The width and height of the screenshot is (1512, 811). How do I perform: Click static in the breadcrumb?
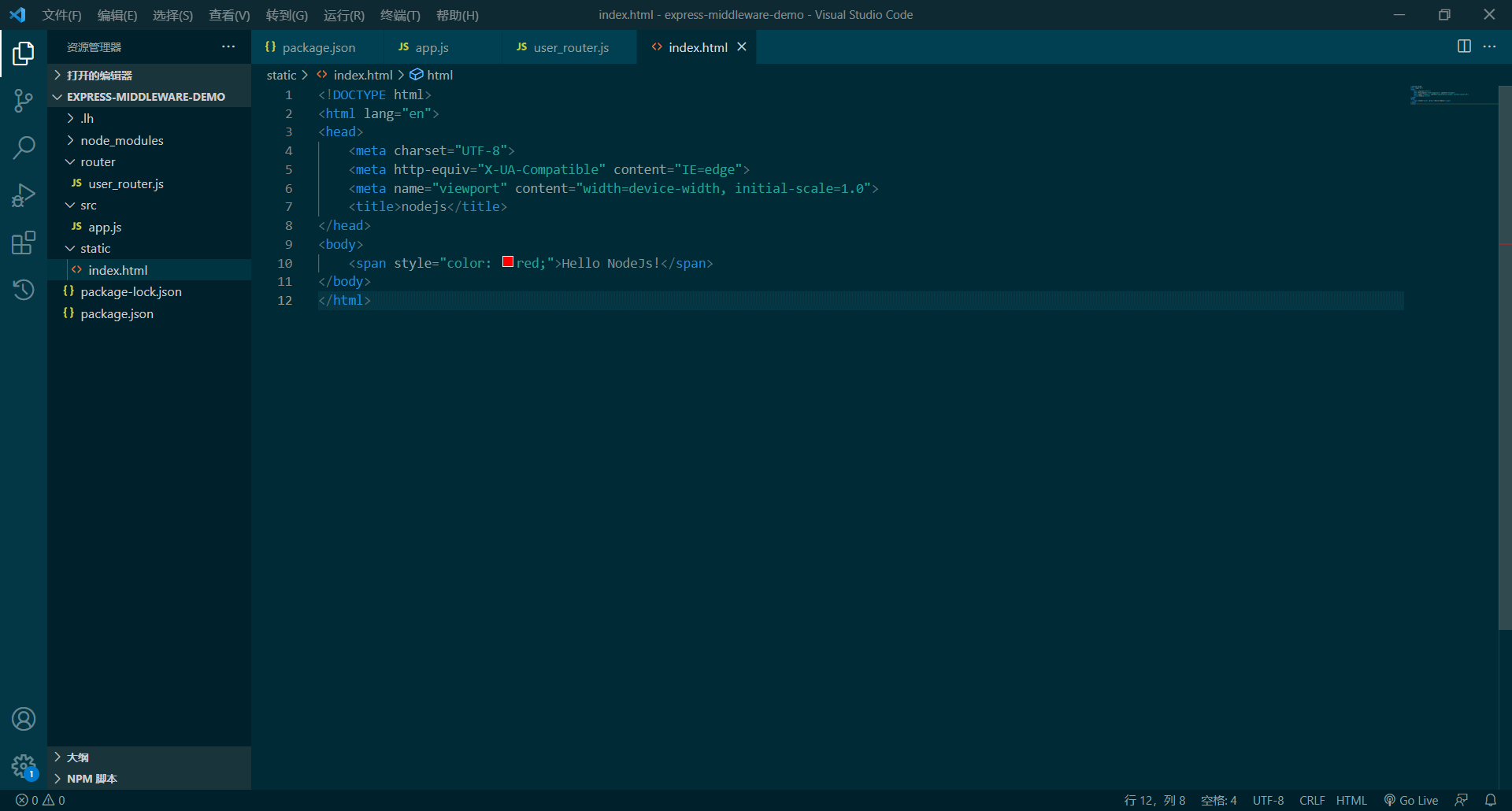click(x=281, y=75)
